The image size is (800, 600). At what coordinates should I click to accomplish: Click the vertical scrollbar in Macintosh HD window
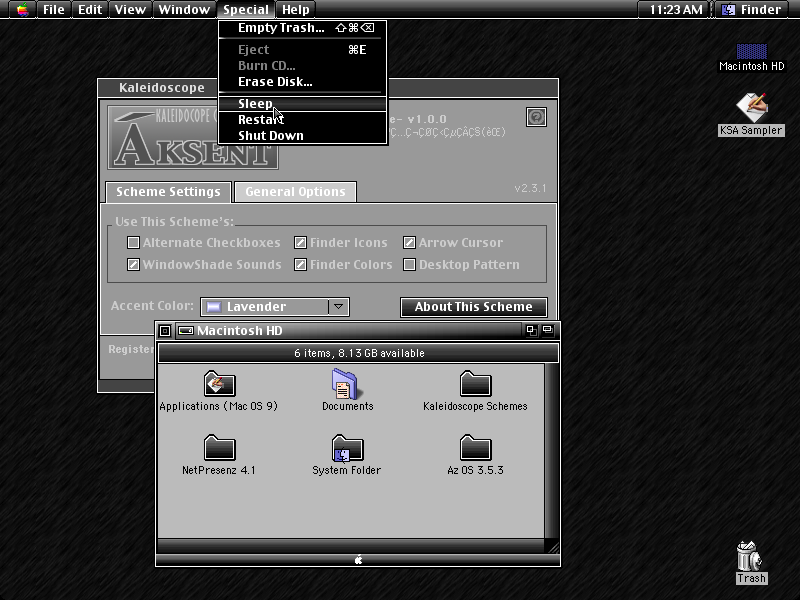552,451
